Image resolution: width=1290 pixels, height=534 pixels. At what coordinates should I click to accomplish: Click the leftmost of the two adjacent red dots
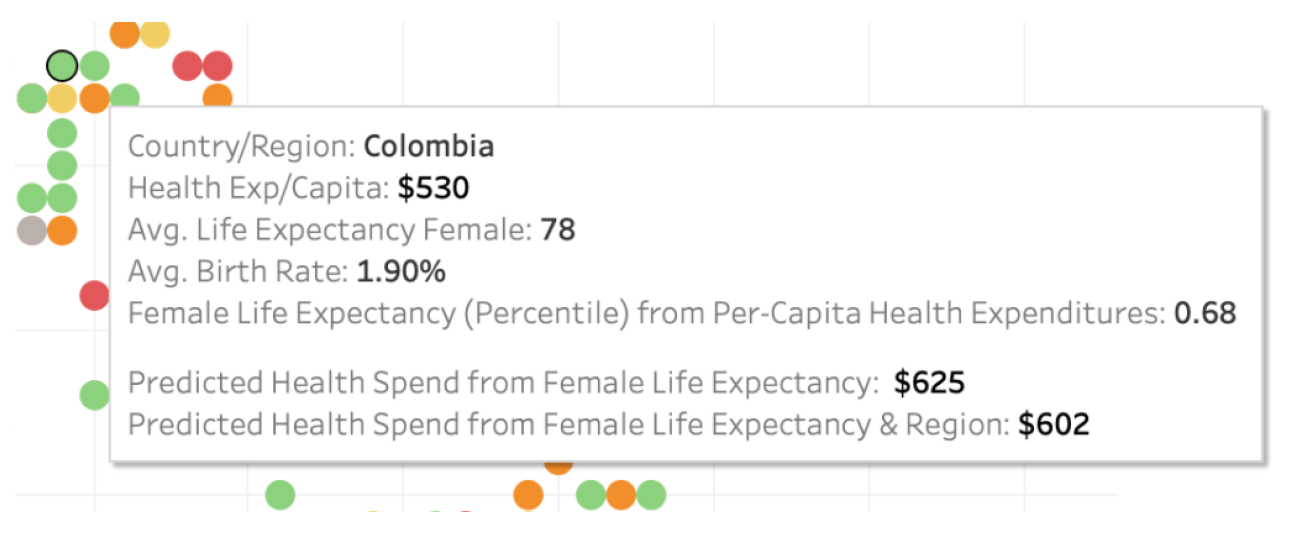187,66
